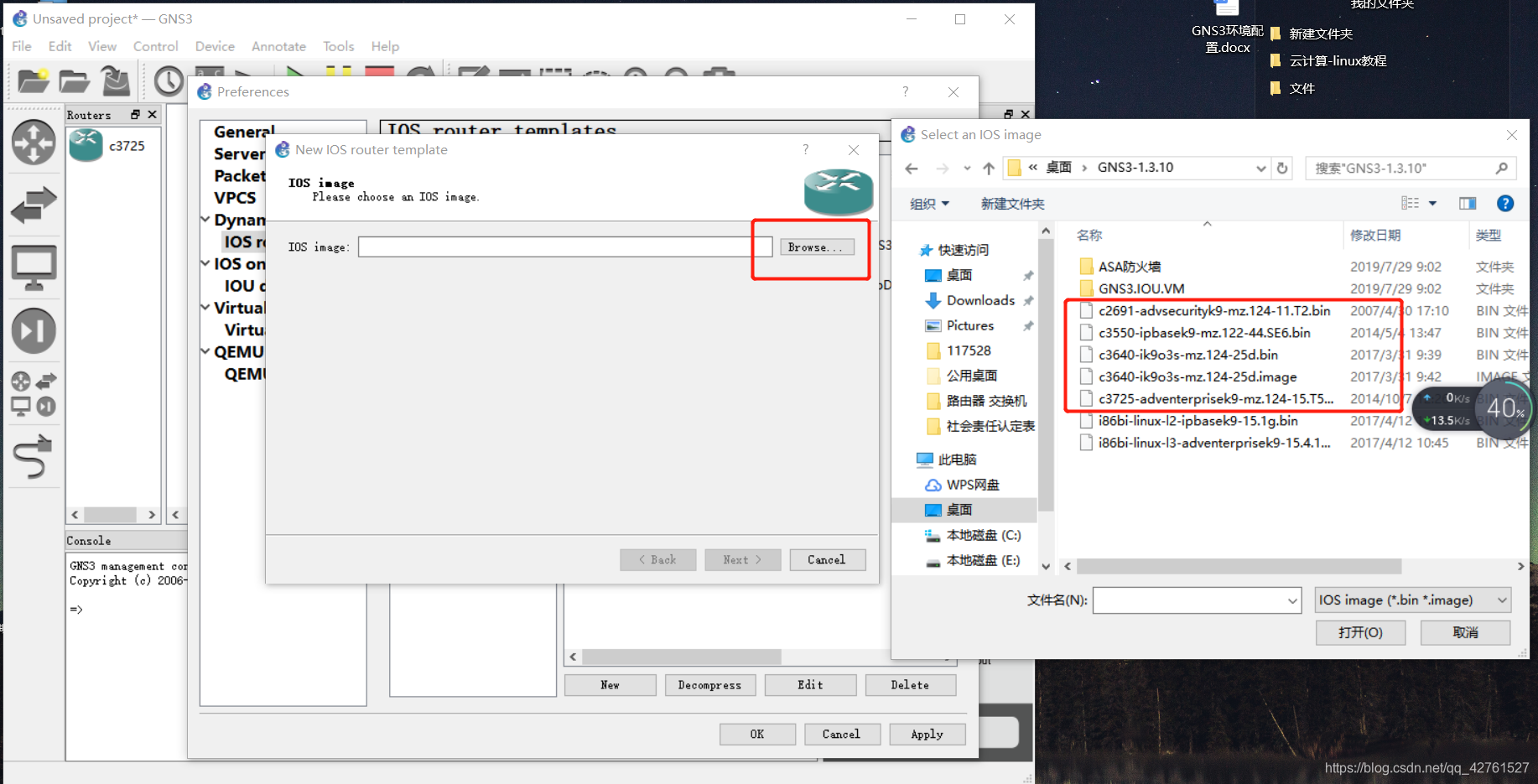Select the add a link cable icon
The height and width of the screenshot is (784, 1538).
[x=34, y=456]
